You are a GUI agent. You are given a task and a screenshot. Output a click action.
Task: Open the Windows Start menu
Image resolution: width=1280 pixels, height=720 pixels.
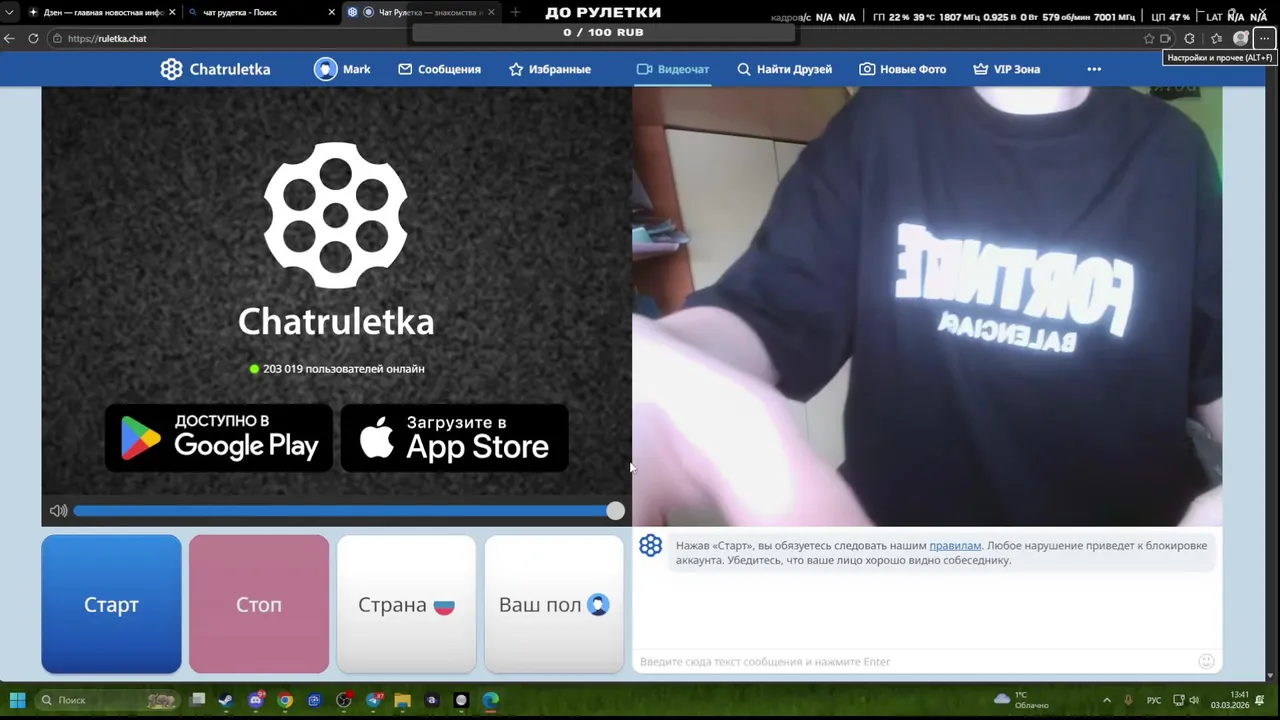pyautogui.click(x=17, y=700)
